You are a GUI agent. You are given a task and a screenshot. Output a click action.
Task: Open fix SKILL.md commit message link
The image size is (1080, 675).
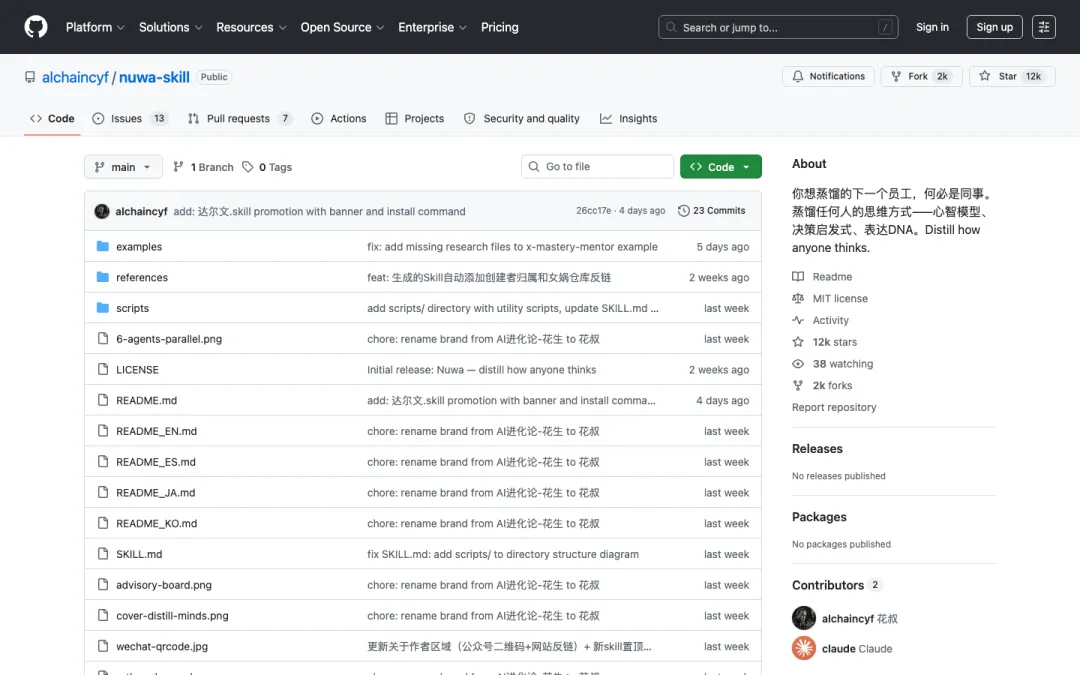(x=503, y=554)
